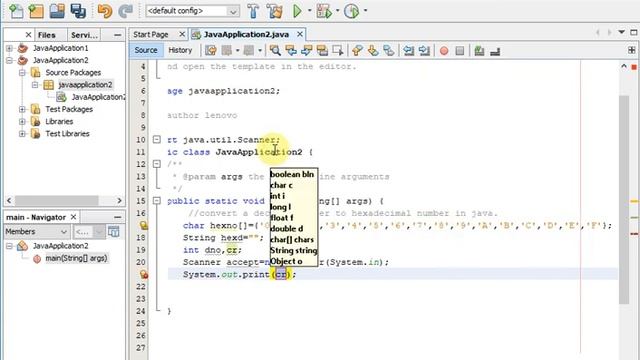The height and width of the screenshot is (360, 640).
Task: Click the Comment lines icon
Action: pyautogui.click(x=480, y=51)
